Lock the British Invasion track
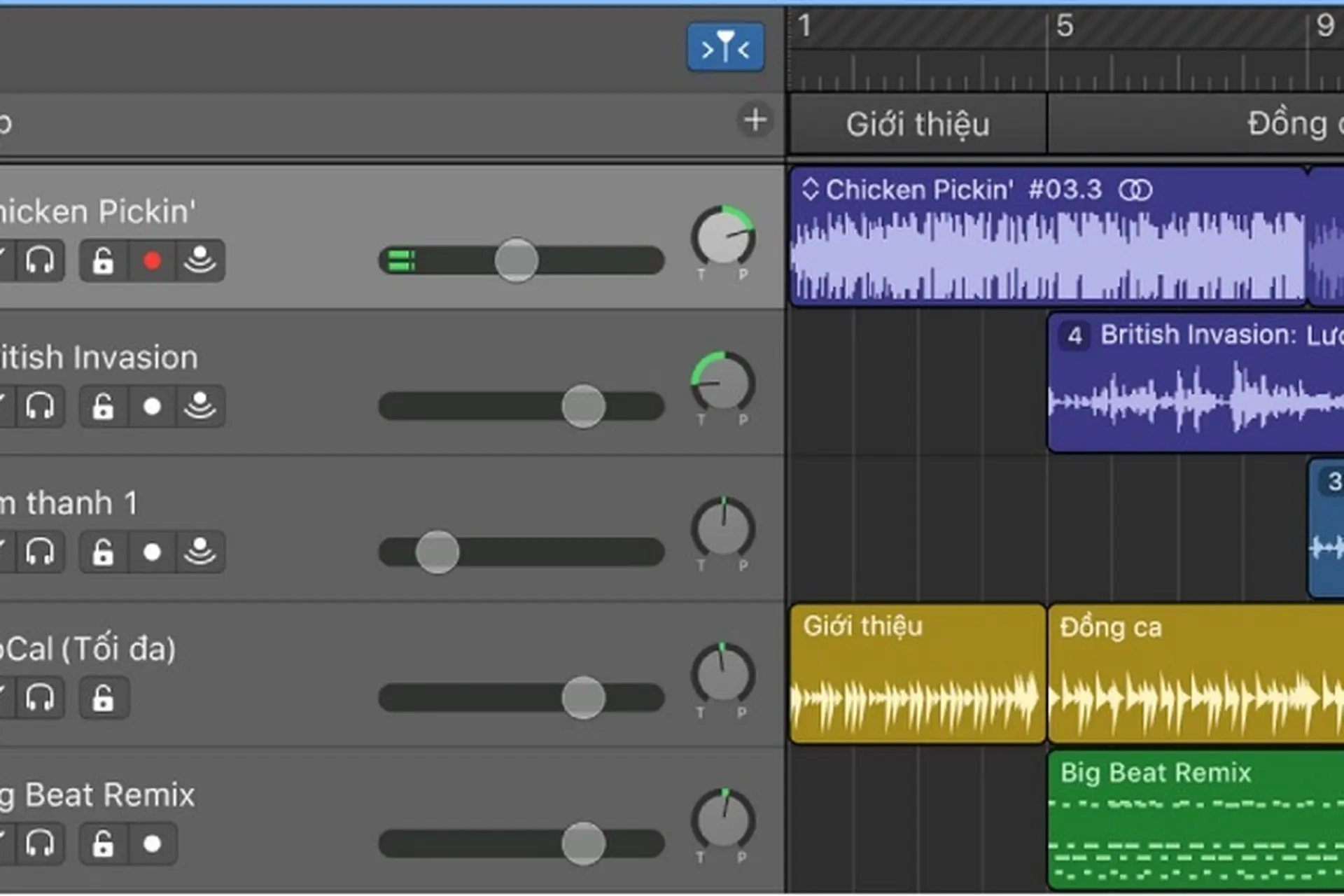1344x896 pixels. coord(103,406)
